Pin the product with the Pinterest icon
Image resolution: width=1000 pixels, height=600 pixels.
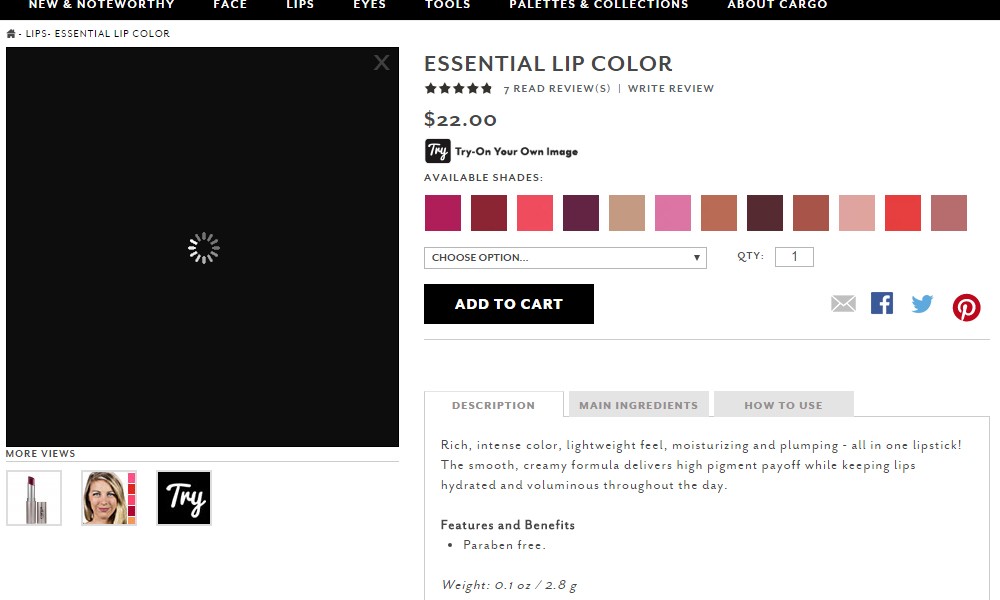point(966,307)
